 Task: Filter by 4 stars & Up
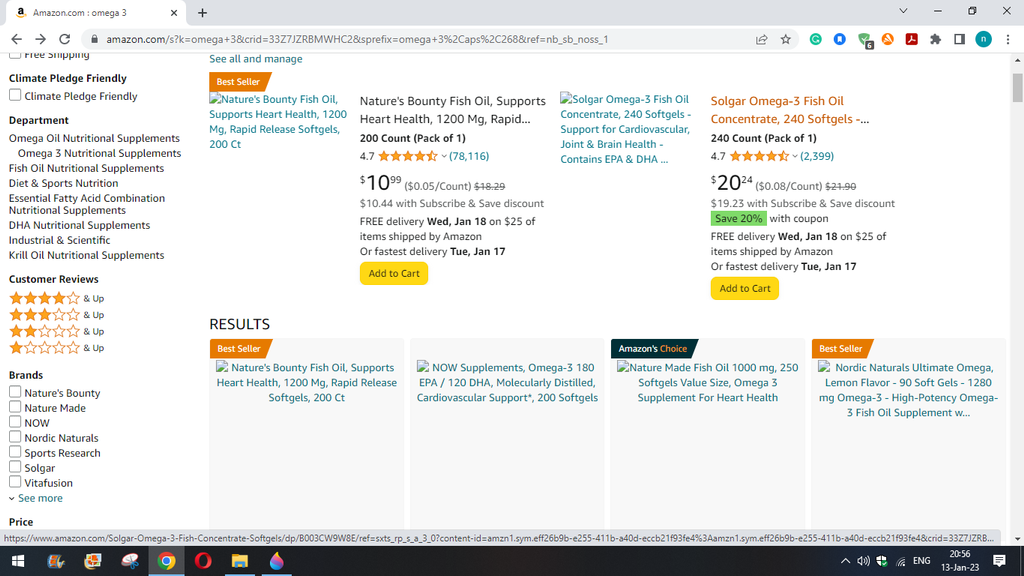click(56, 298)
